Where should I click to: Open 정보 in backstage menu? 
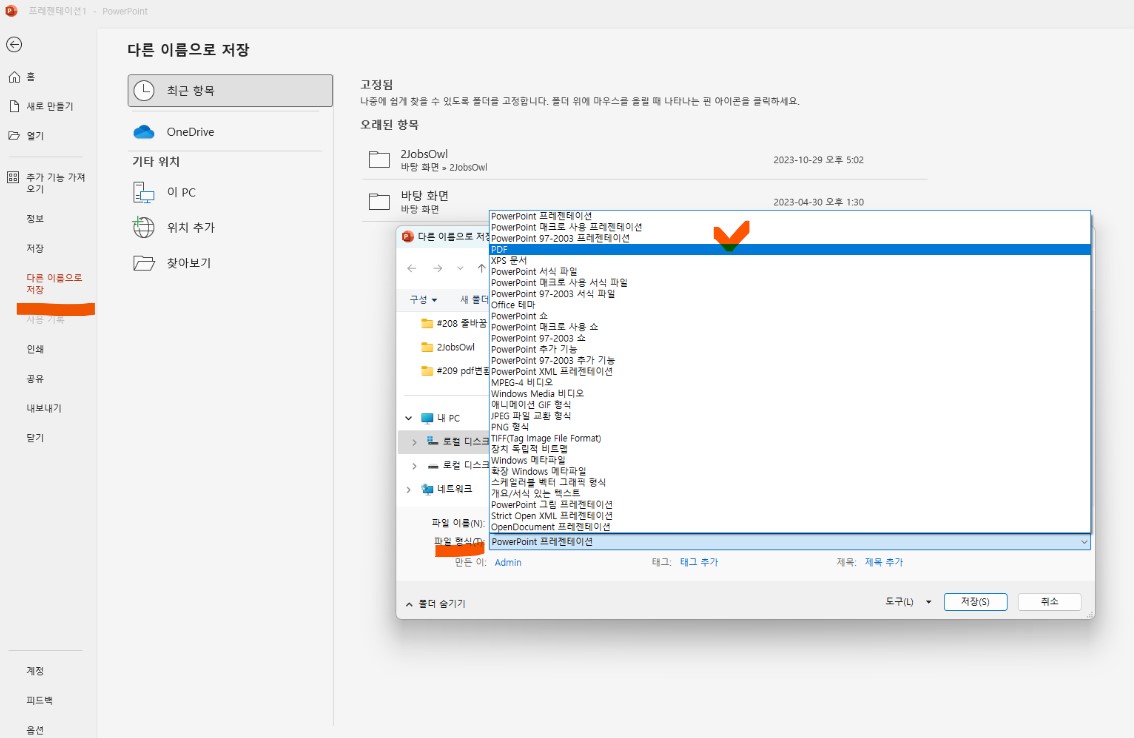[x=35, y=219]
